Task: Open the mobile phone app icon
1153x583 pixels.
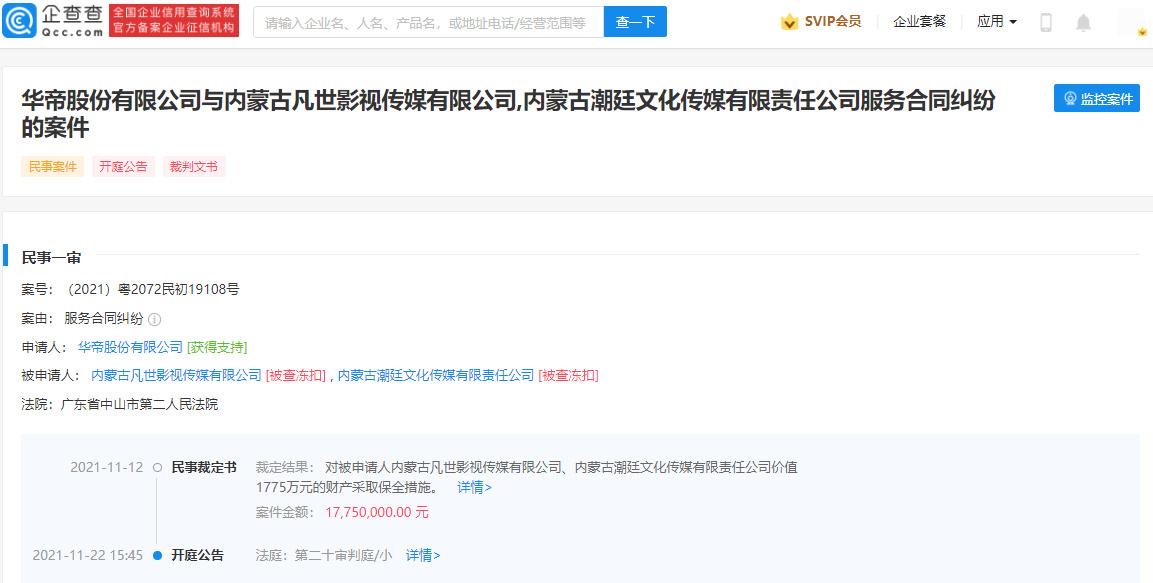Action: tap(1046, 23)
